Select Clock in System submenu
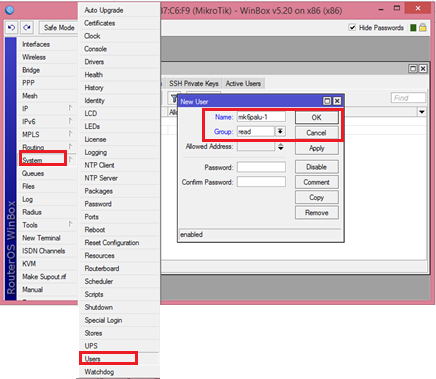Viewport: 436px width, 379px height. (118, 36)
